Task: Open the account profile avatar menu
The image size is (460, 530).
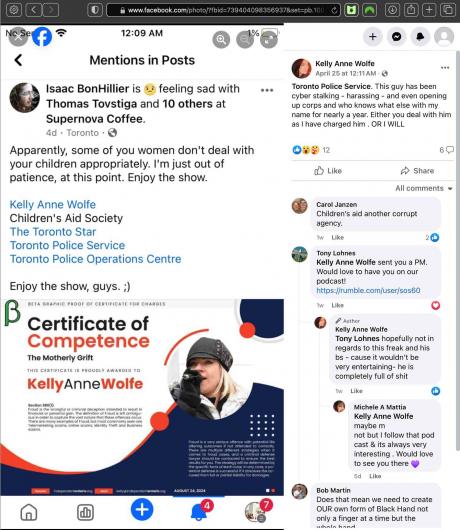Action: 444,37
